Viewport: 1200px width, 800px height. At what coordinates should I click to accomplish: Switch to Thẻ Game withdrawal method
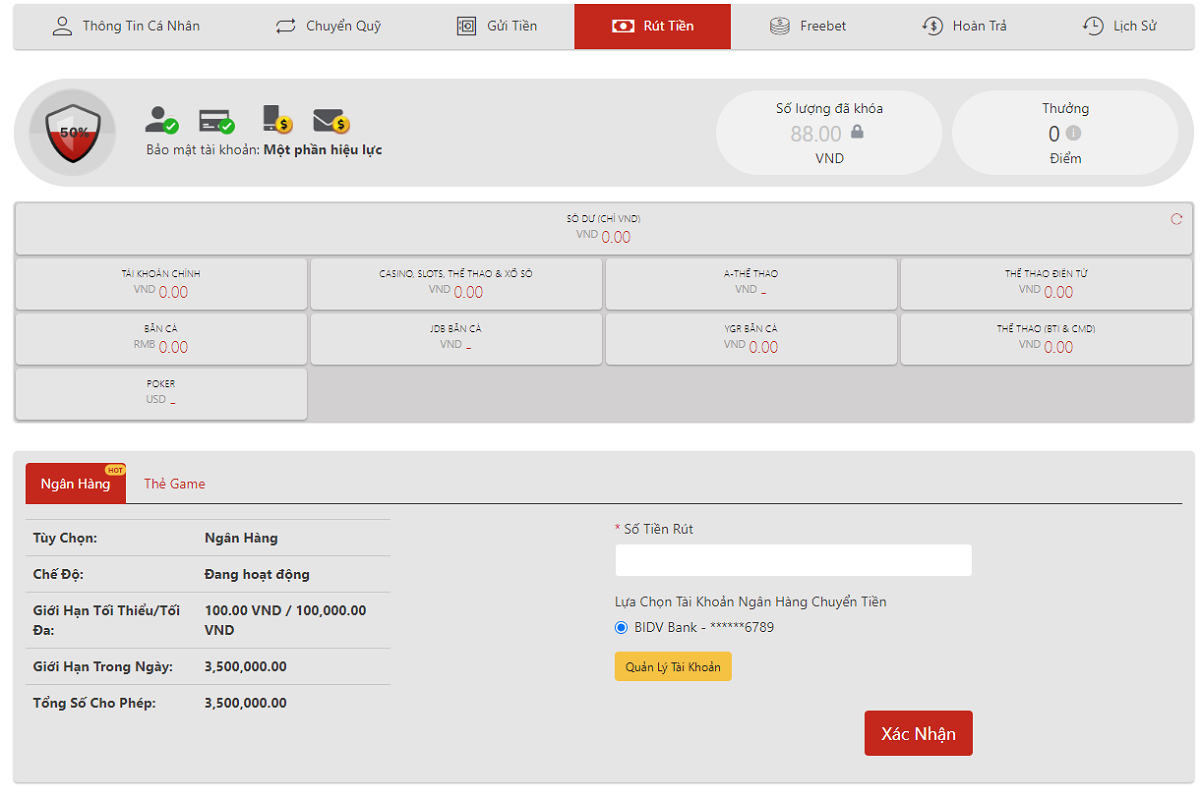[x=174, y=484]
